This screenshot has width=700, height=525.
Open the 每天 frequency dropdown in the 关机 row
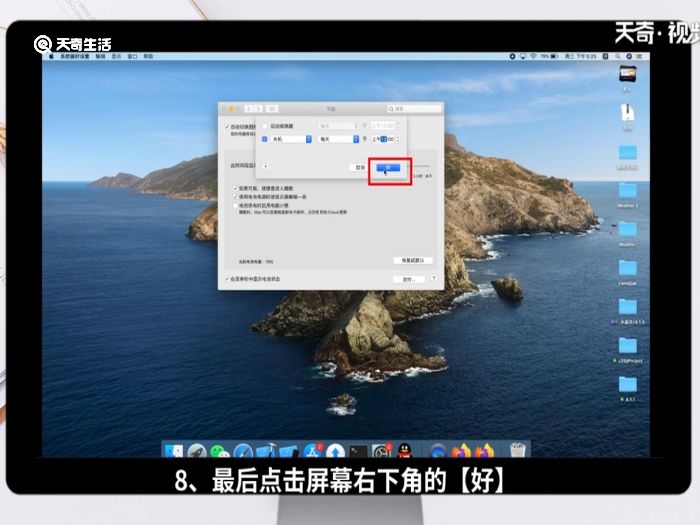click(338, 139)
